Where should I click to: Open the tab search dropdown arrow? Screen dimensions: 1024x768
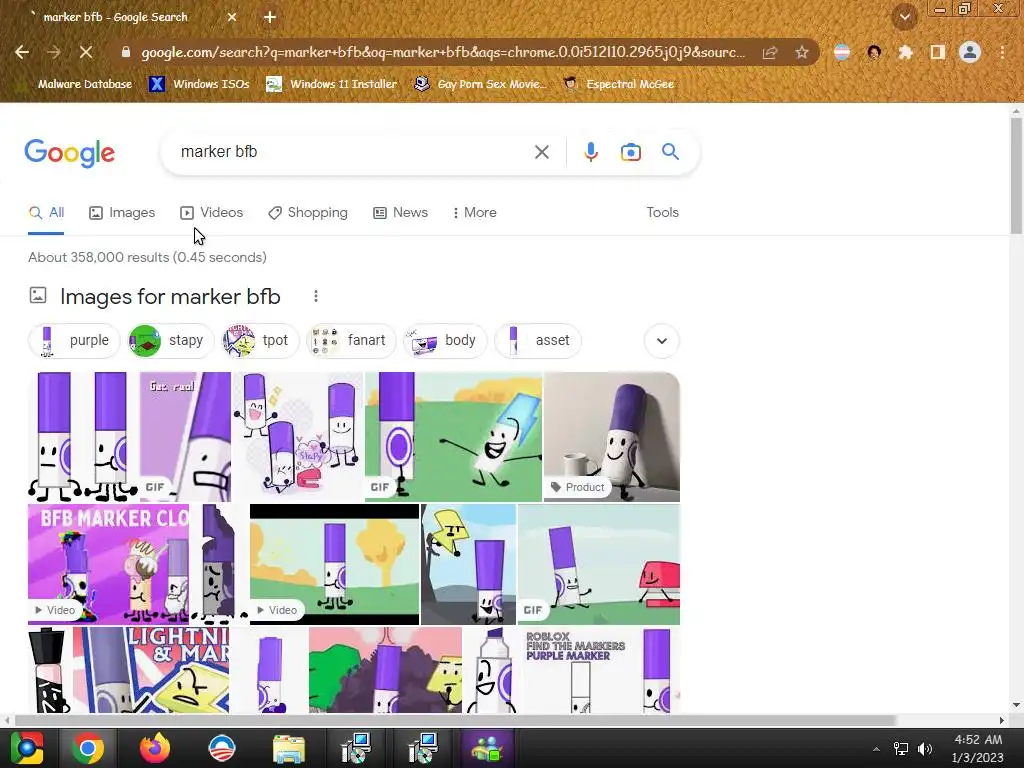(x=904, y=17)
